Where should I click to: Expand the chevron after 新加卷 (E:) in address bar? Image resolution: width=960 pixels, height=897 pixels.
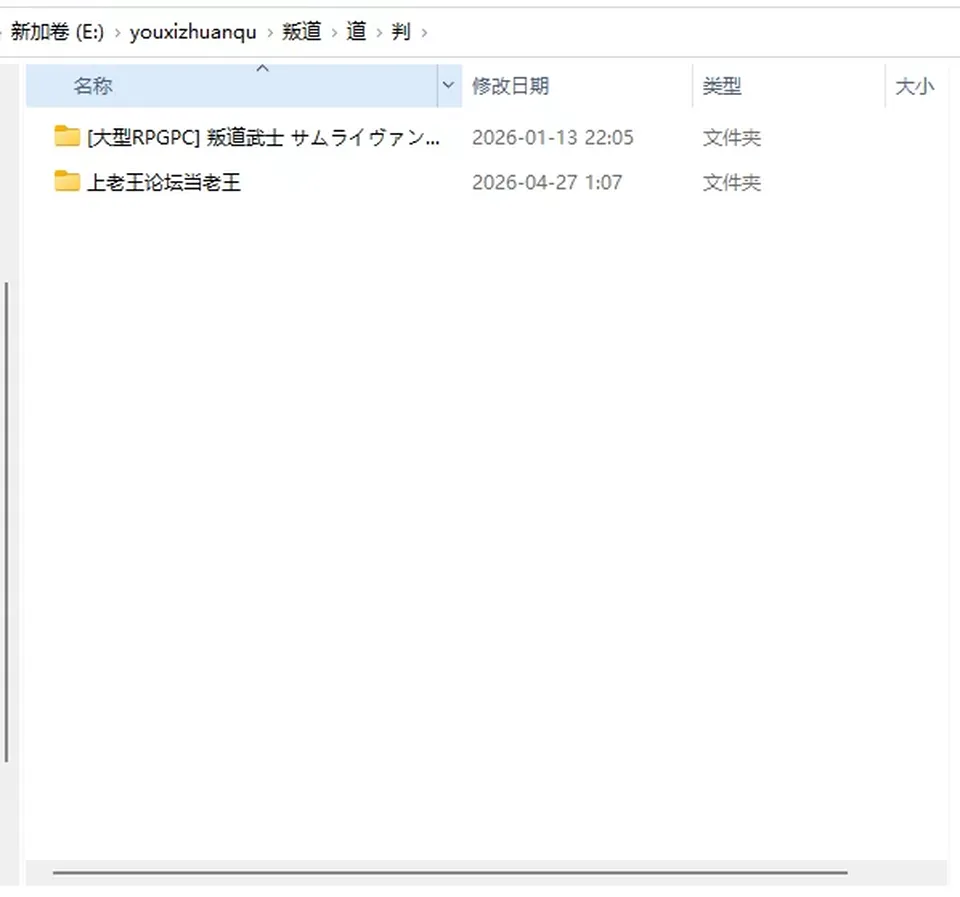(117, 32)
